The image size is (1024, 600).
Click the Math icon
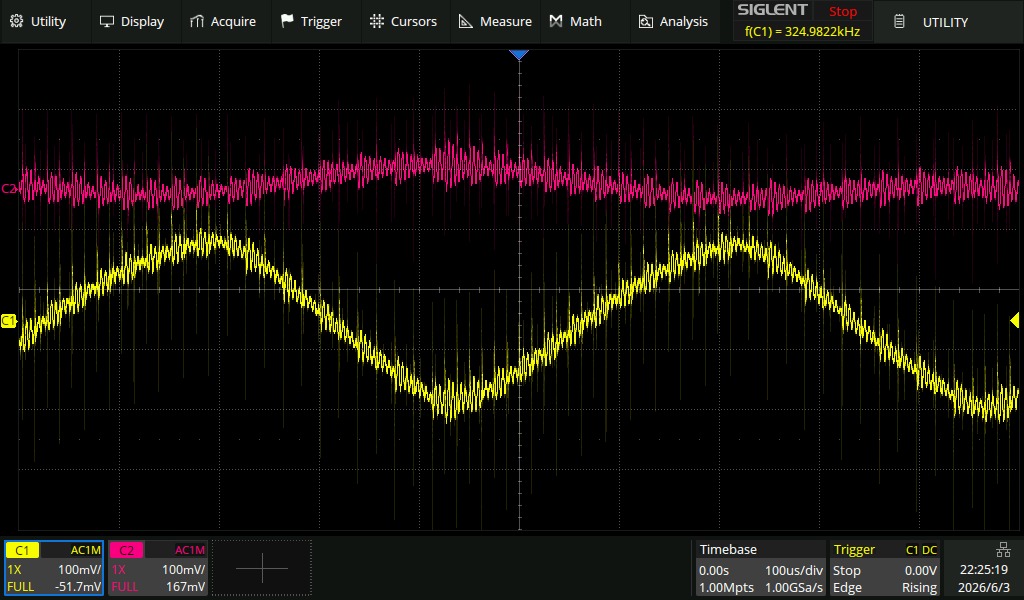tap(556, 22)
